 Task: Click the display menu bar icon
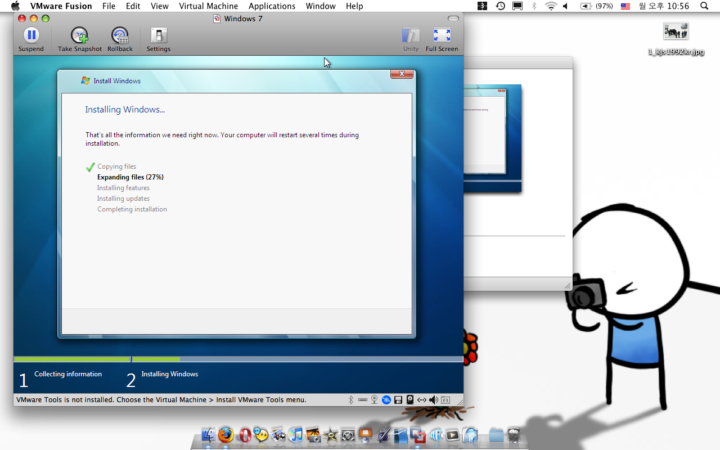point(518,6)
